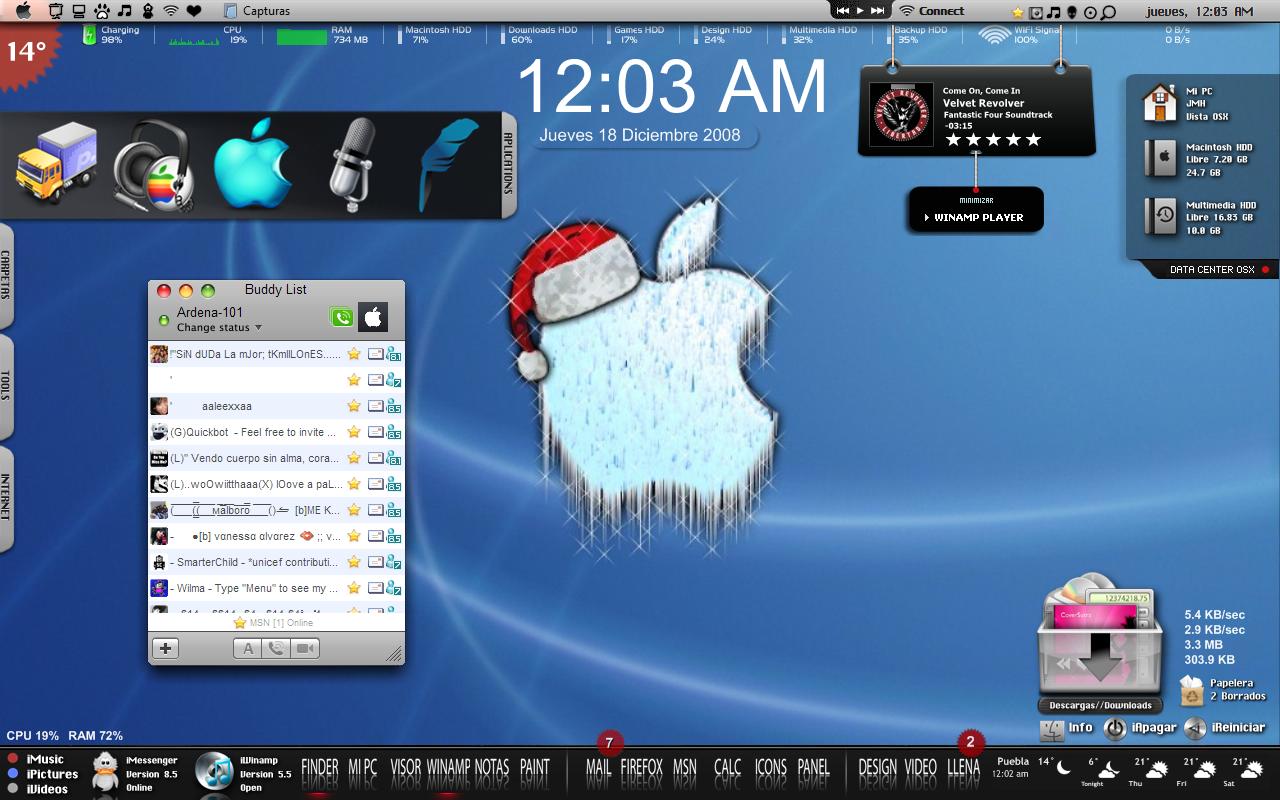This screenshot has height=800, width=1280.
Task: Open the Capturas menu item
Action: (x=257, y=11)
